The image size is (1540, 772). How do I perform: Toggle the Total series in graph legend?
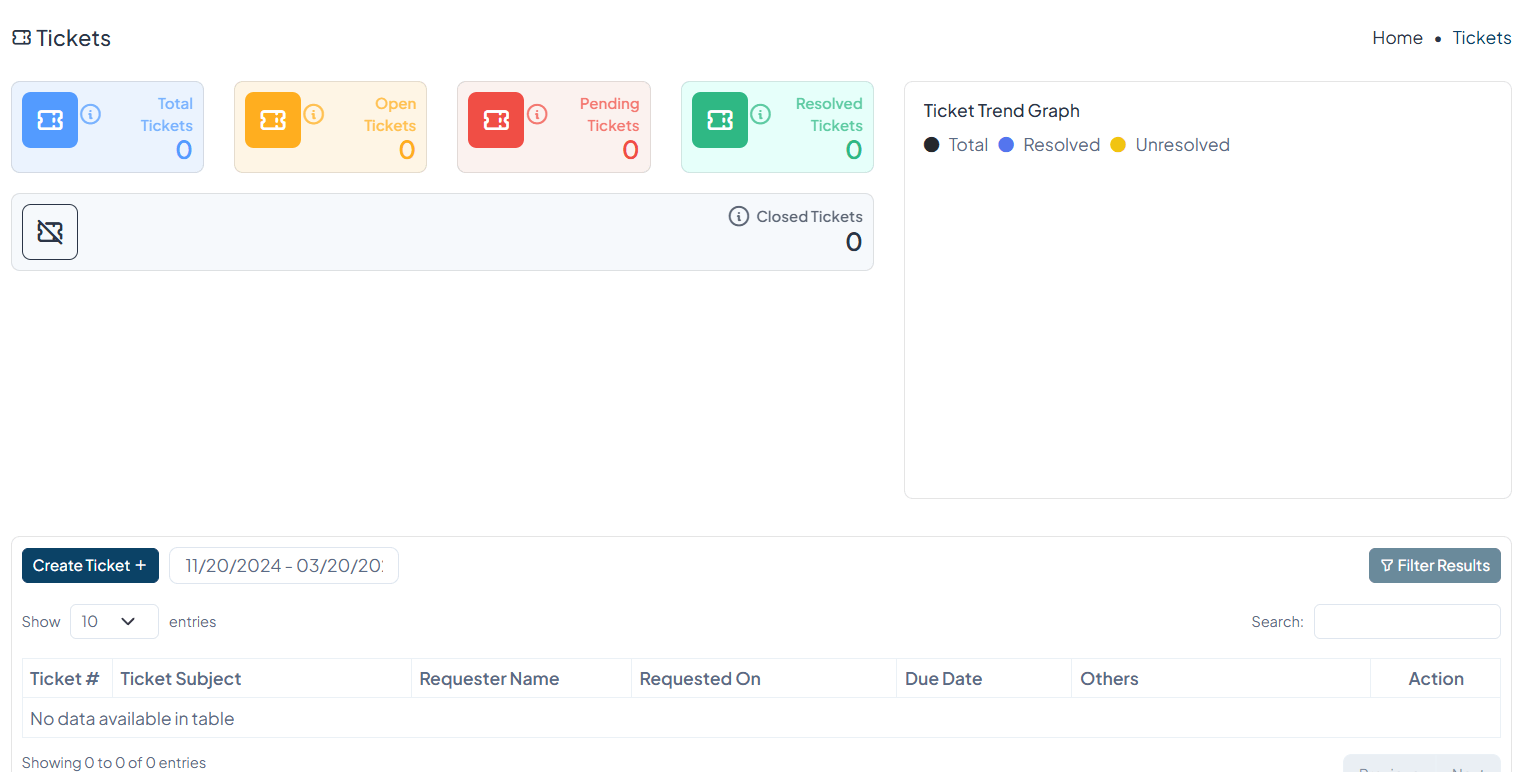pos(957,145)
